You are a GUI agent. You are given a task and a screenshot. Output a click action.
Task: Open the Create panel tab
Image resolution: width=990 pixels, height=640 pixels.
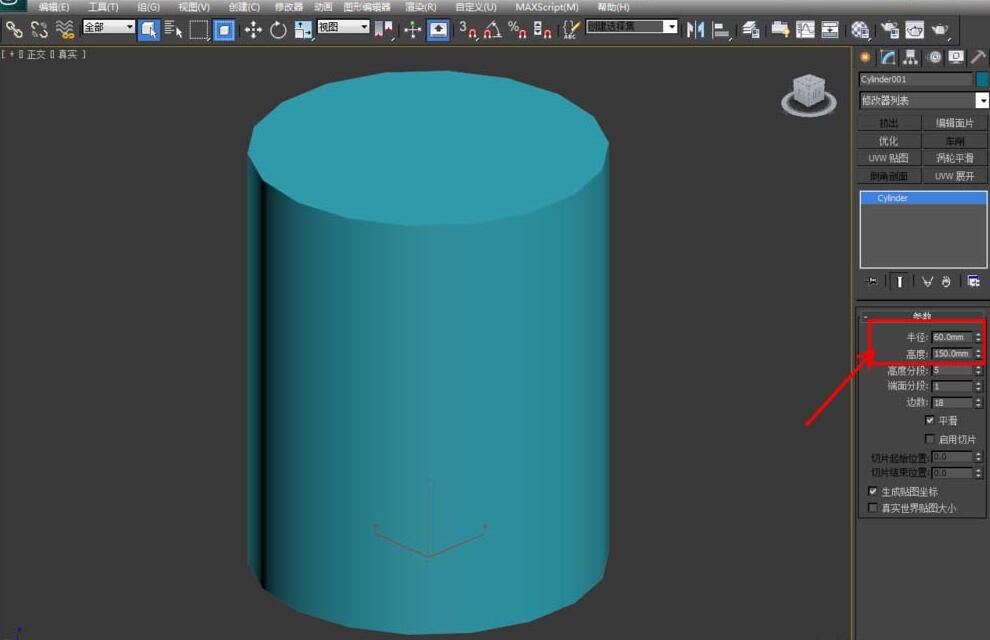[x=865, y=58]
